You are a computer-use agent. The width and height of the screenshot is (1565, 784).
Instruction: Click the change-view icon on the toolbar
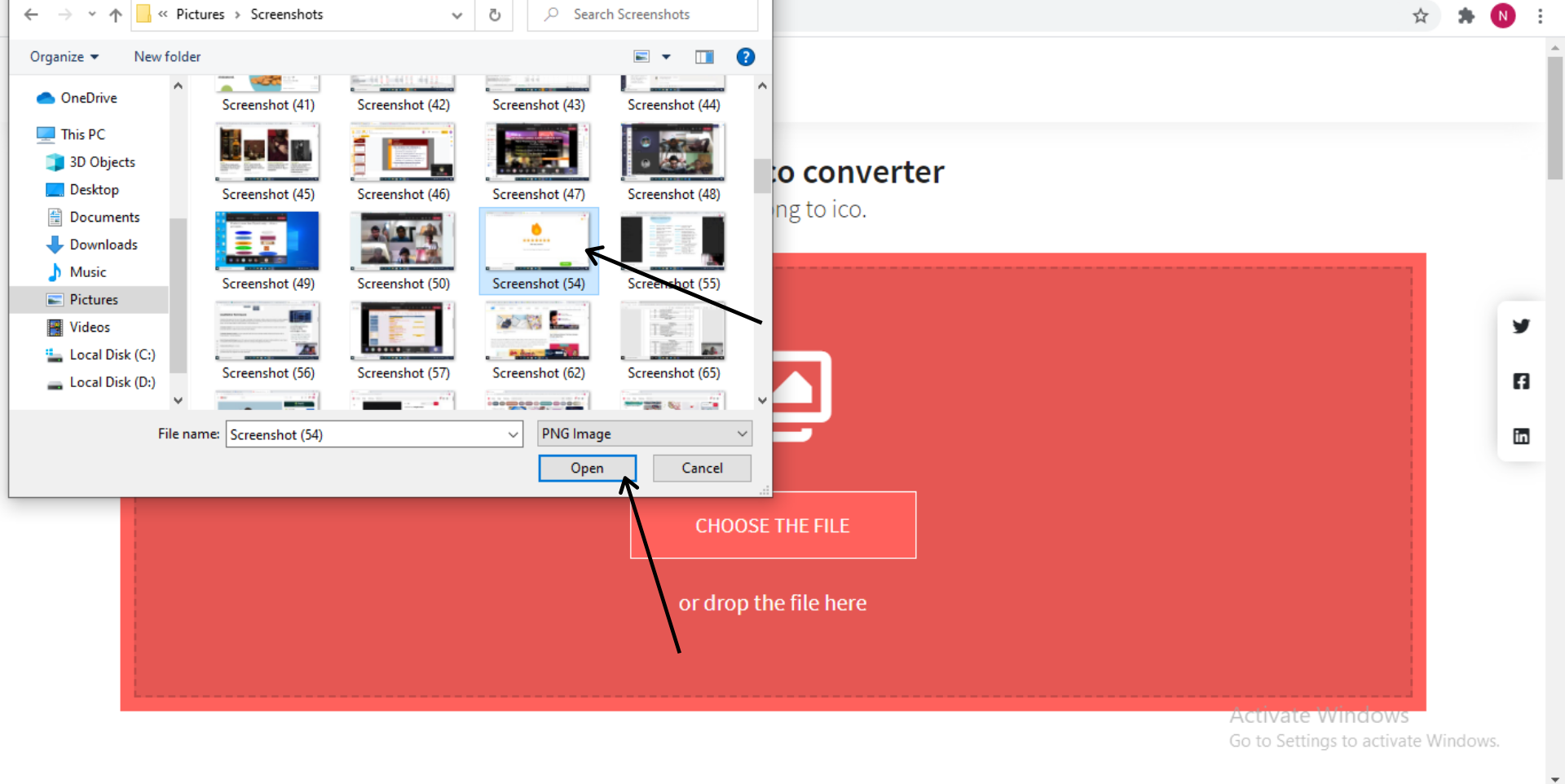(641, 56)
